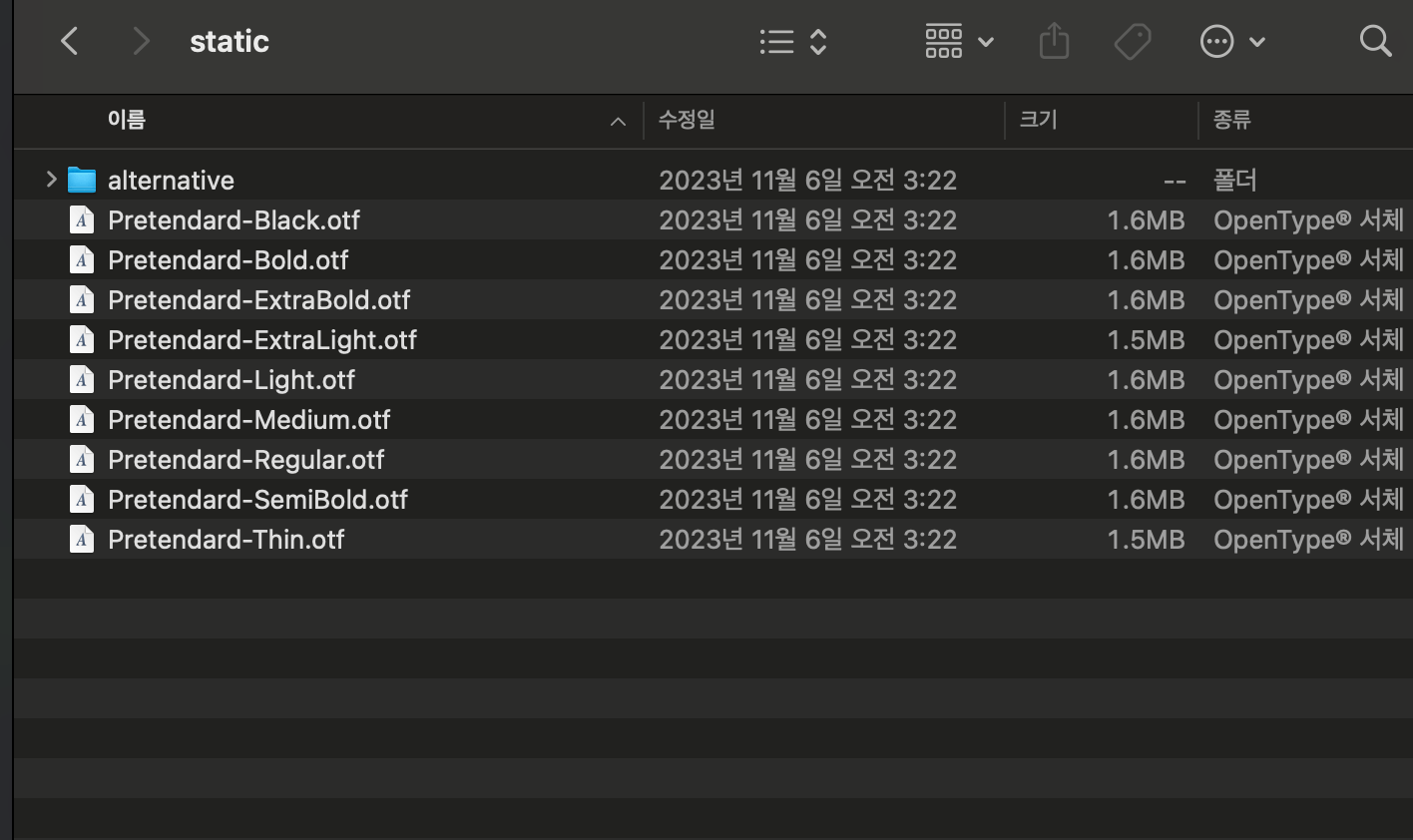
Task: Click the modified date of Pretendard-Medium.otf
Action: pyautogui.click(x=807, y=420)
